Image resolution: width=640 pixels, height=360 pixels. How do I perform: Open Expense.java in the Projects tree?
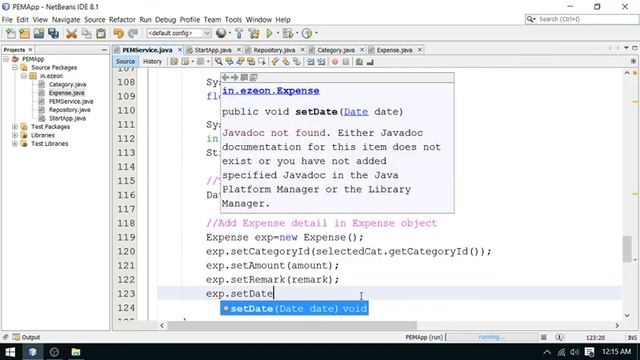(67, 93)
